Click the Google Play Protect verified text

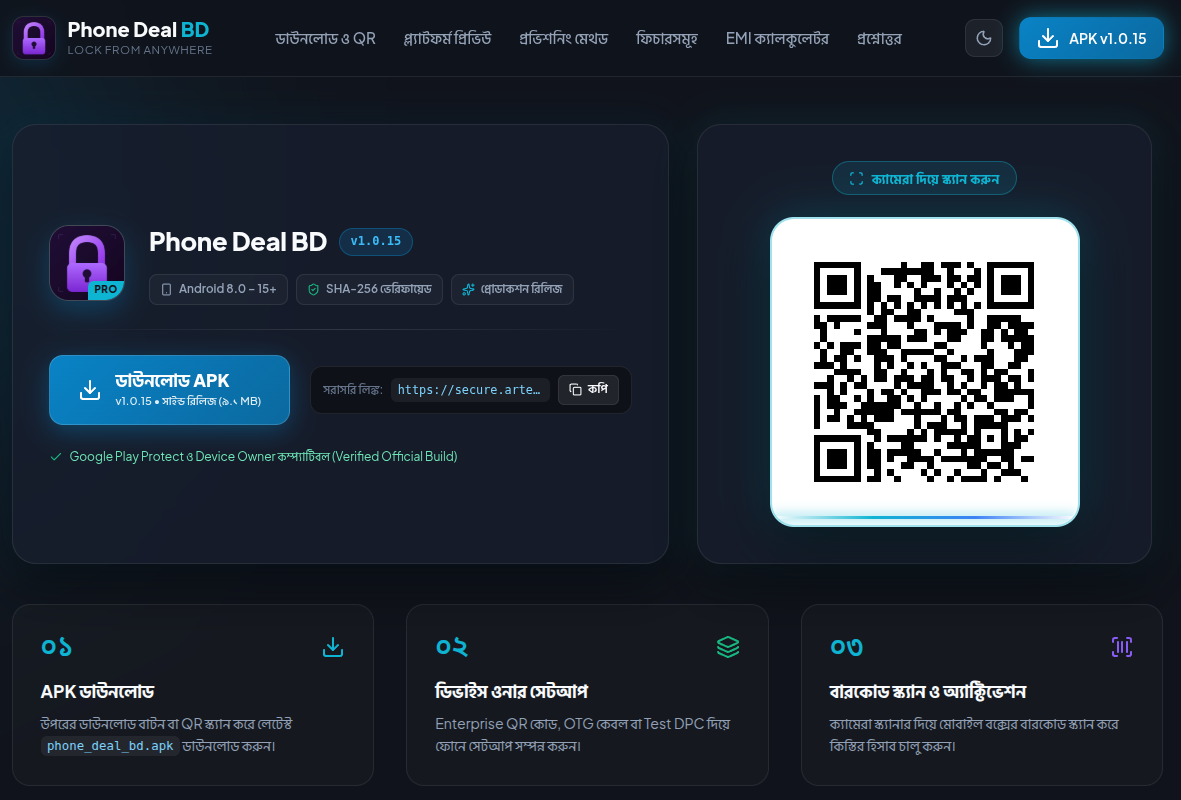(264, 456)
